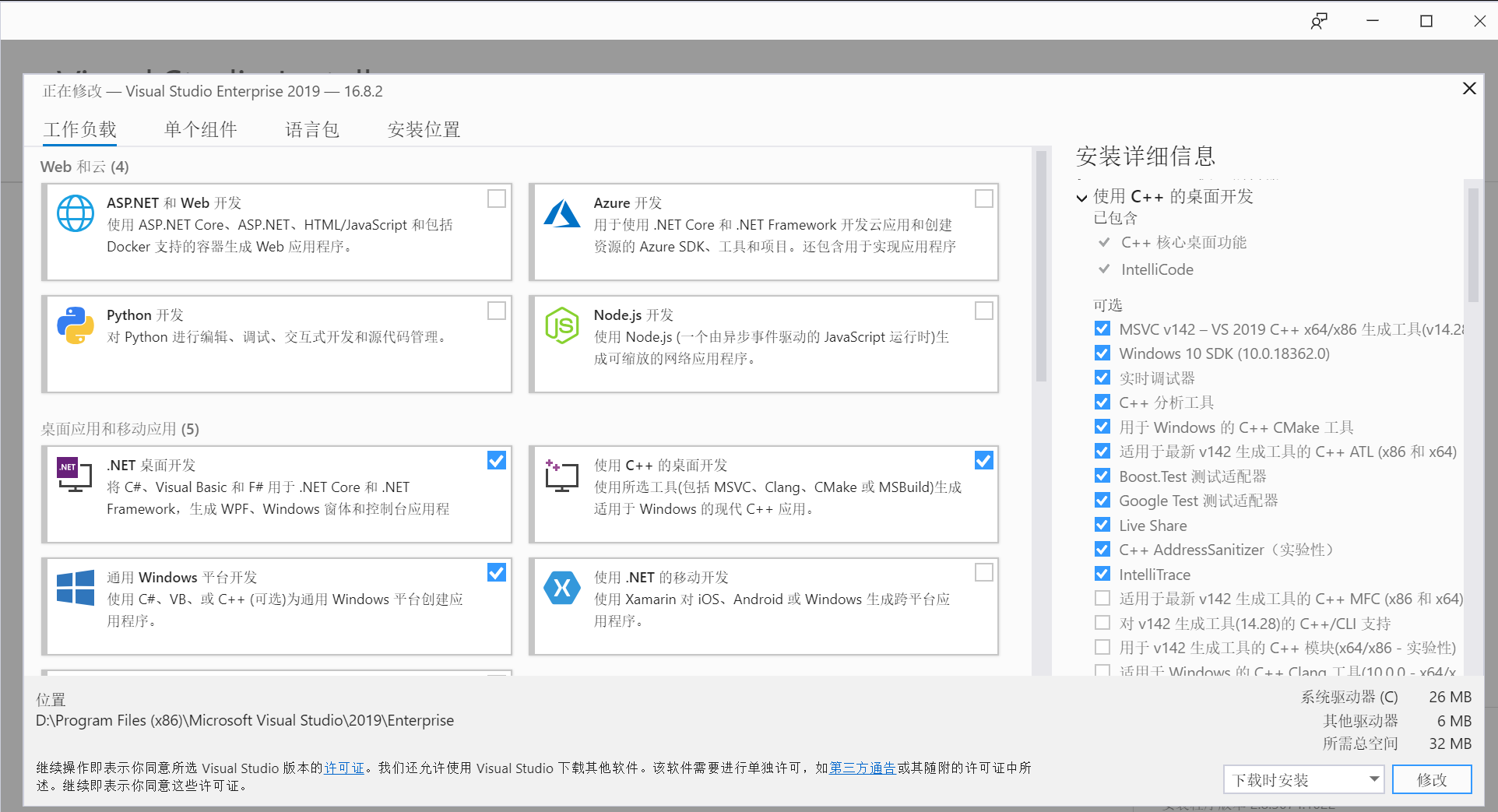Click the Python development icon
The image size is (1498, 812).
[x=75, y=325]
